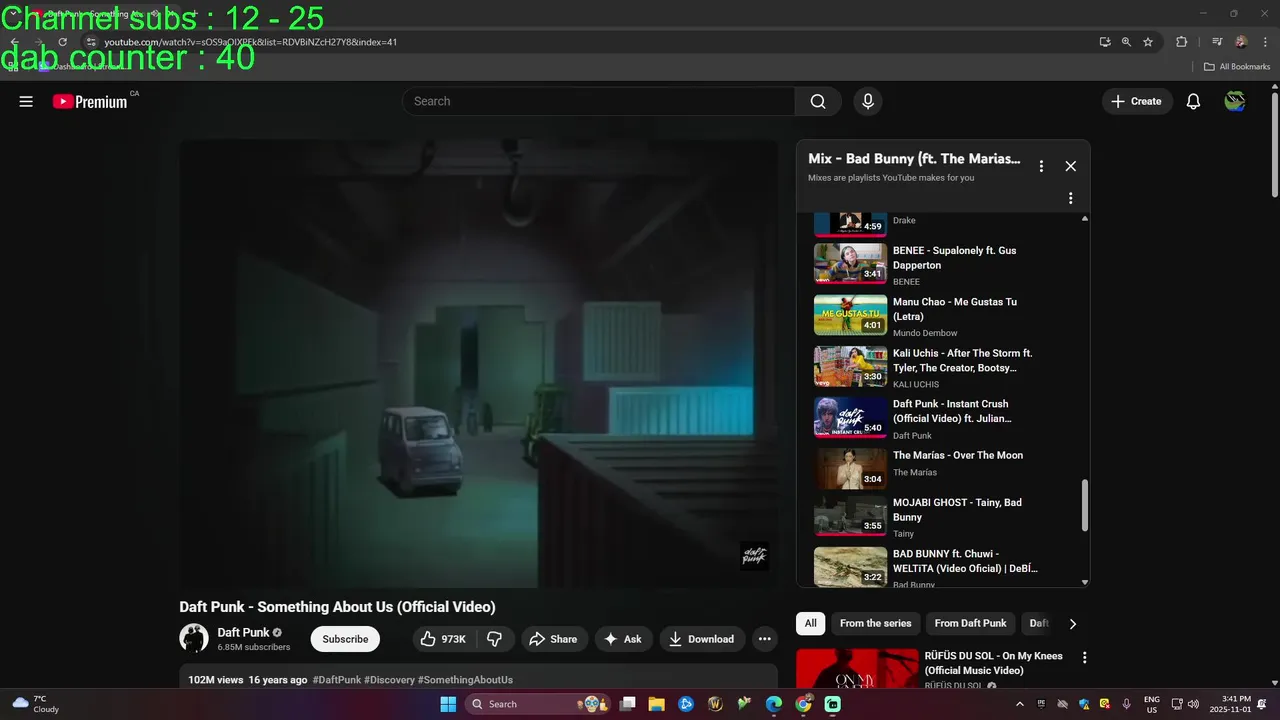Click the video player area
The image size is (1280, 720).
click(478, 363)
